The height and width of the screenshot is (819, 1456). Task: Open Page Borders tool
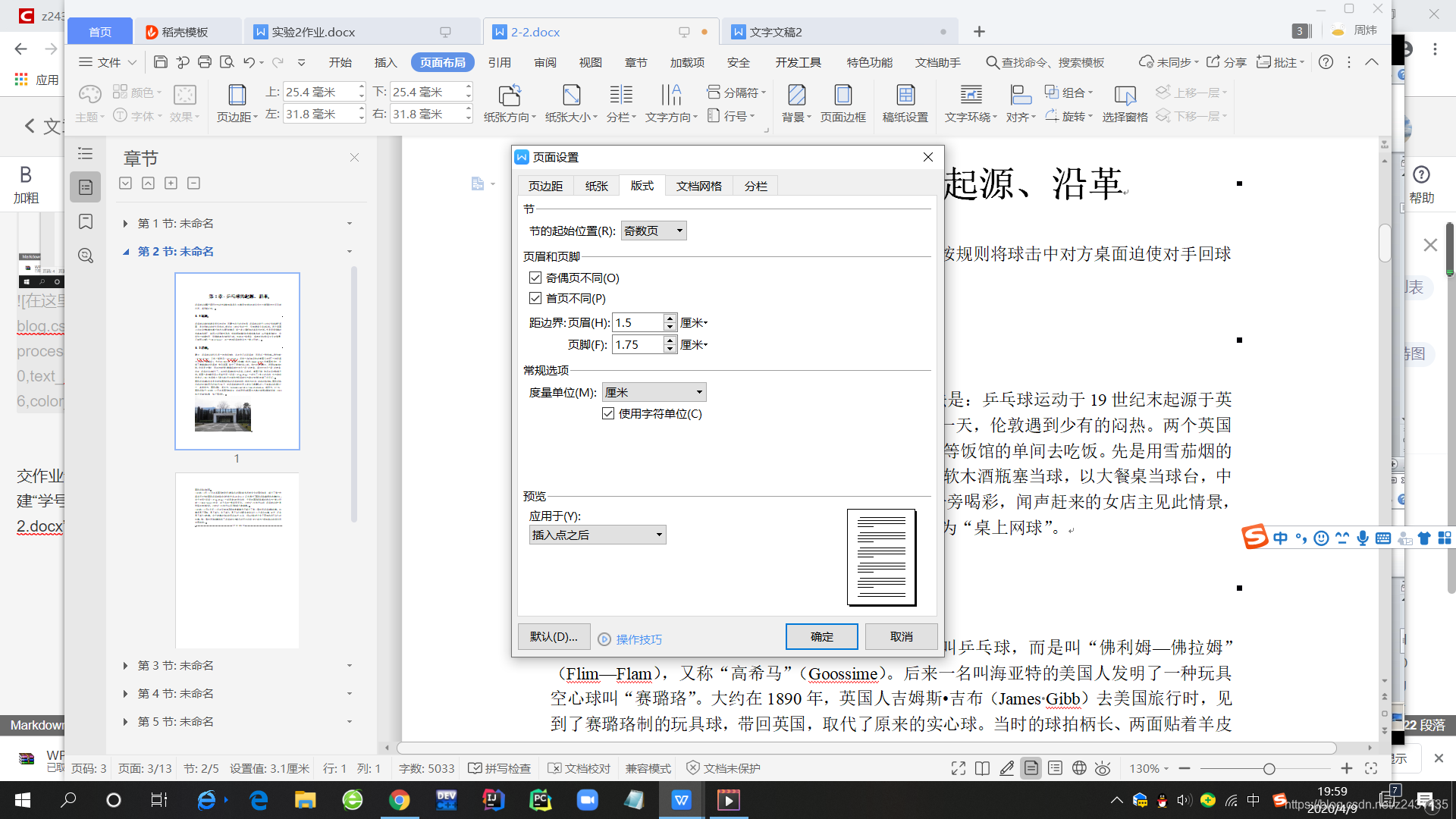[x=843, y=102]
